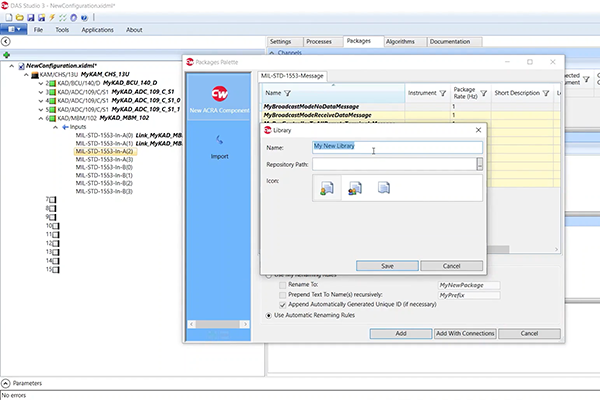The height and width of the screenshot is (400, 600).
Task: Click the lightning bolt program icon
Action: [52, 17]
